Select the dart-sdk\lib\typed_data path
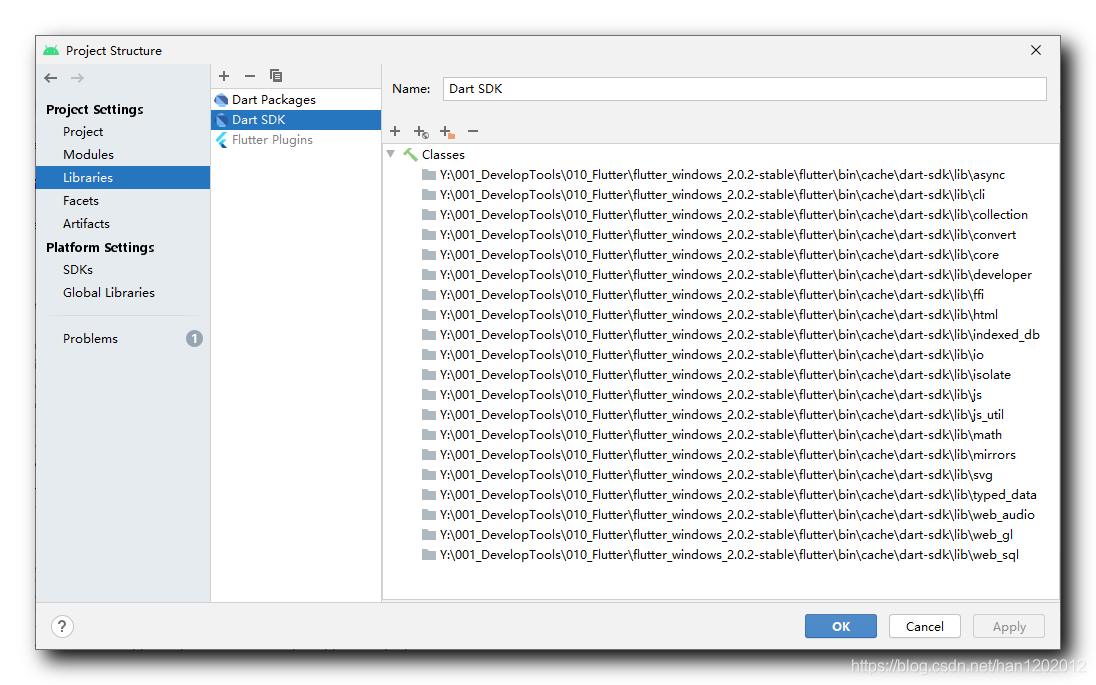 pyautogui.click(x=738, y=495)
